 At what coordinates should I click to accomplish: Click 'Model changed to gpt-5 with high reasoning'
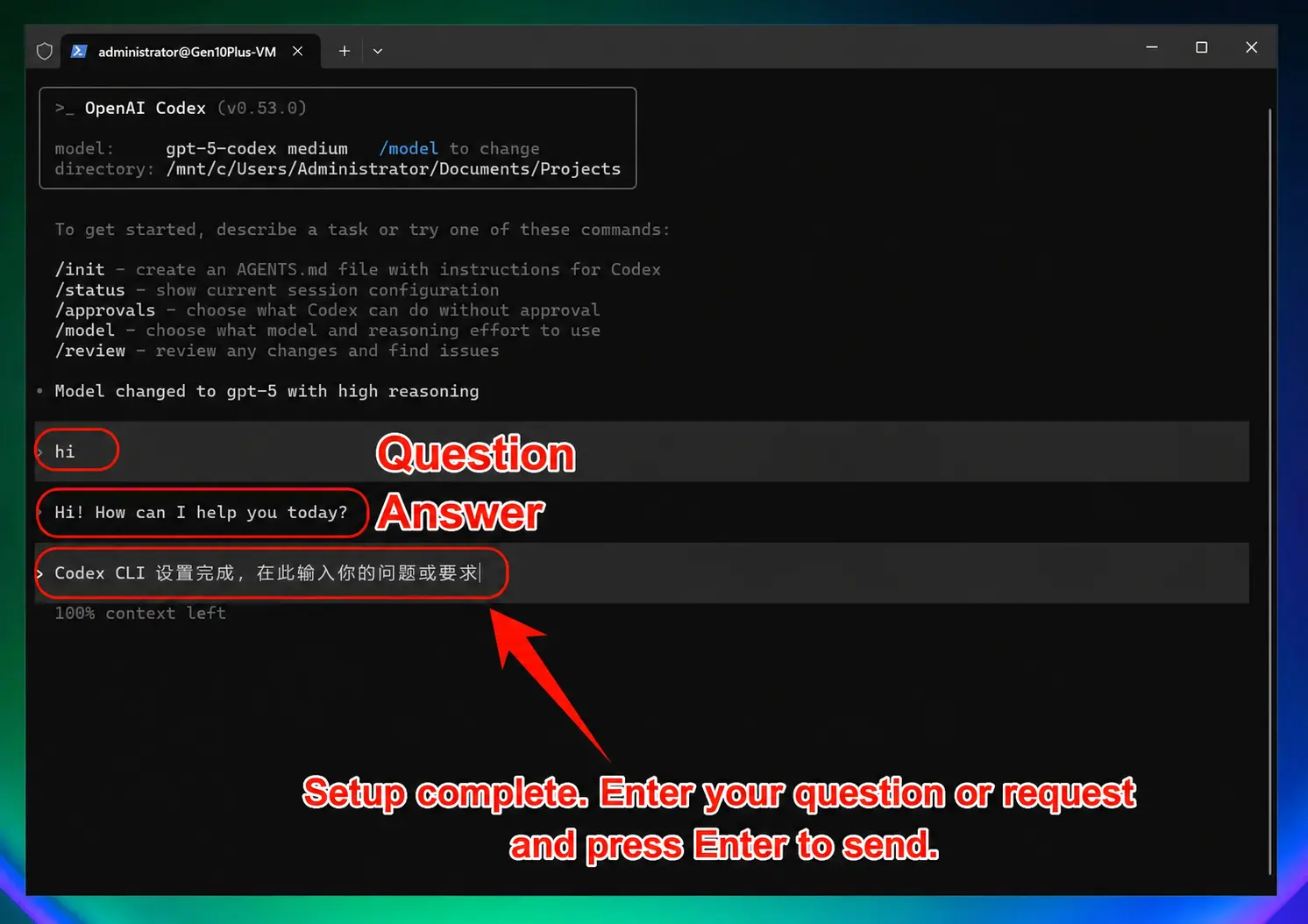click(x=267, y=391)
